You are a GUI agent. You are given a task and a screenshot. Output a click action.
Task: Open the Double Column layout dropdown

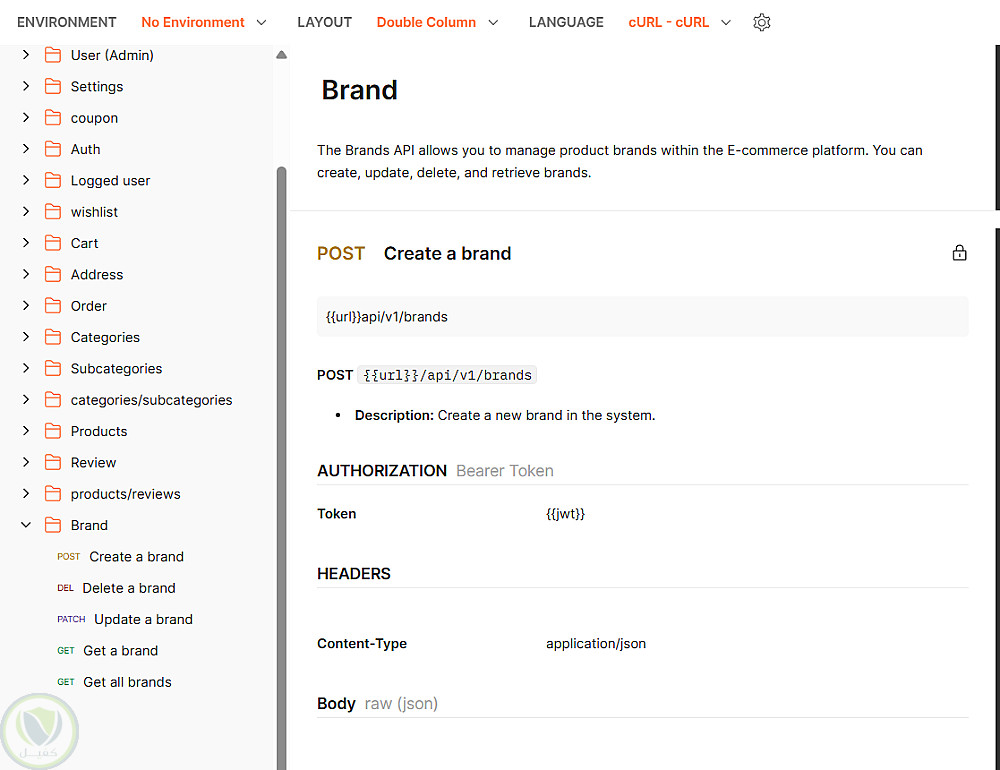[x=437, y=22]
